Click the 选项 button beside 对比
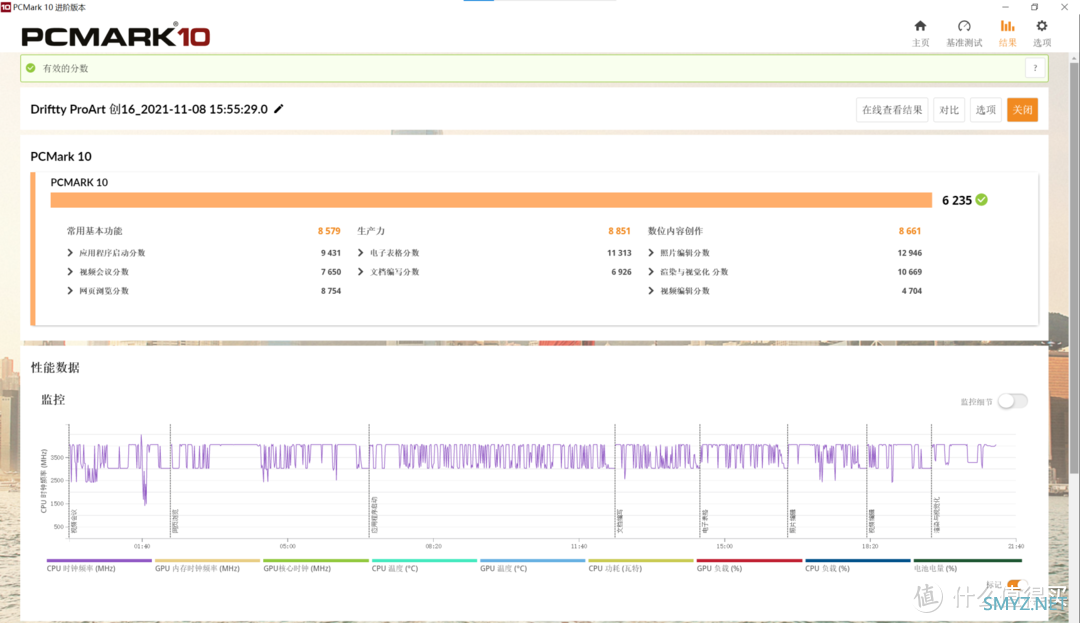The height and width of the screenshot is (623, 1080). pos(986,110)
